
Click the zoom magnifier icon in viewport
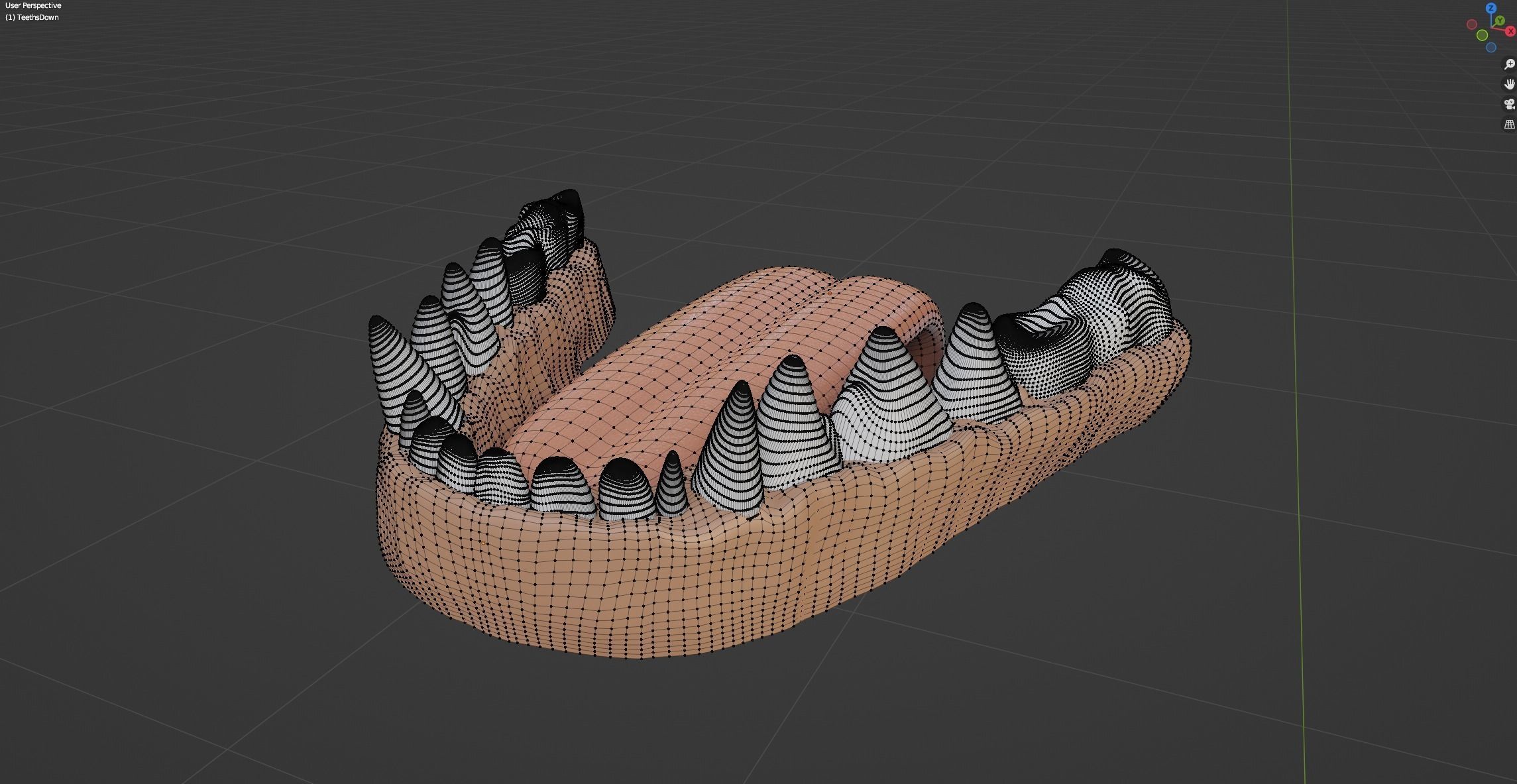(x=1509, y=64)
